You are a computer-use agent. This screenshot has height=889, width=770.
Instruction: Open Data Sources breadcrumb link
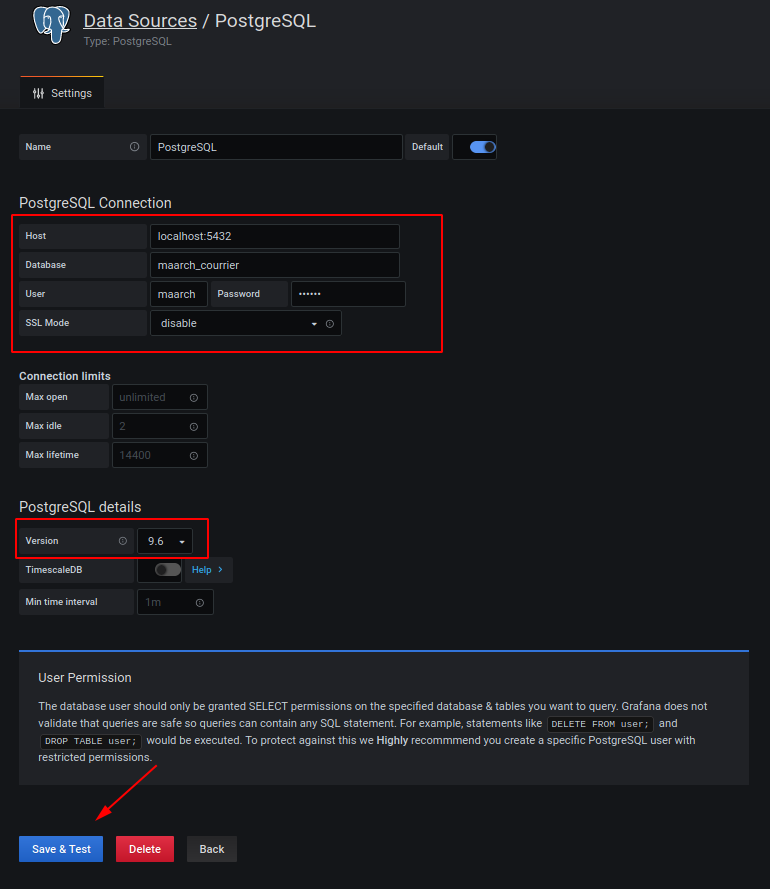click(x=140, y=21)
